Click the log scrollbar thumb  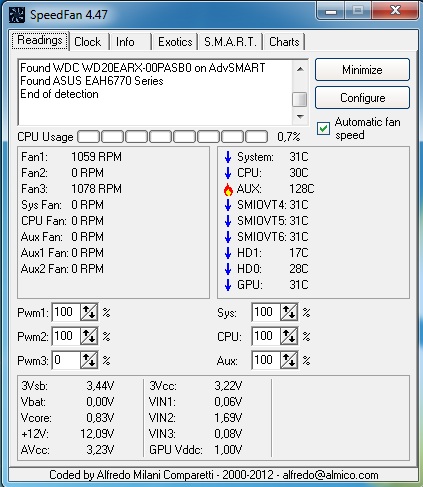pos(300,99)
